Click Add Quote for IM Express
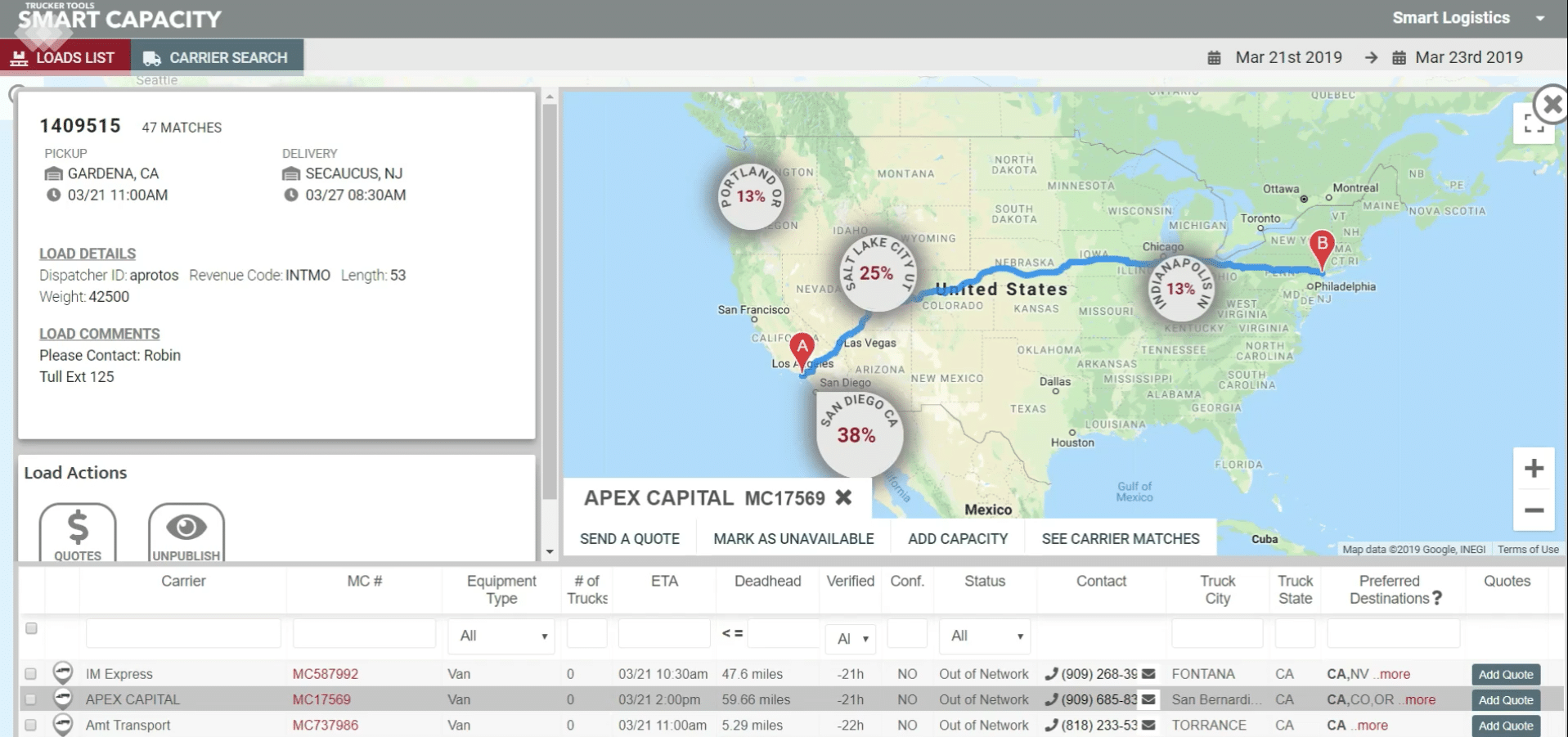 (1506, 675)
